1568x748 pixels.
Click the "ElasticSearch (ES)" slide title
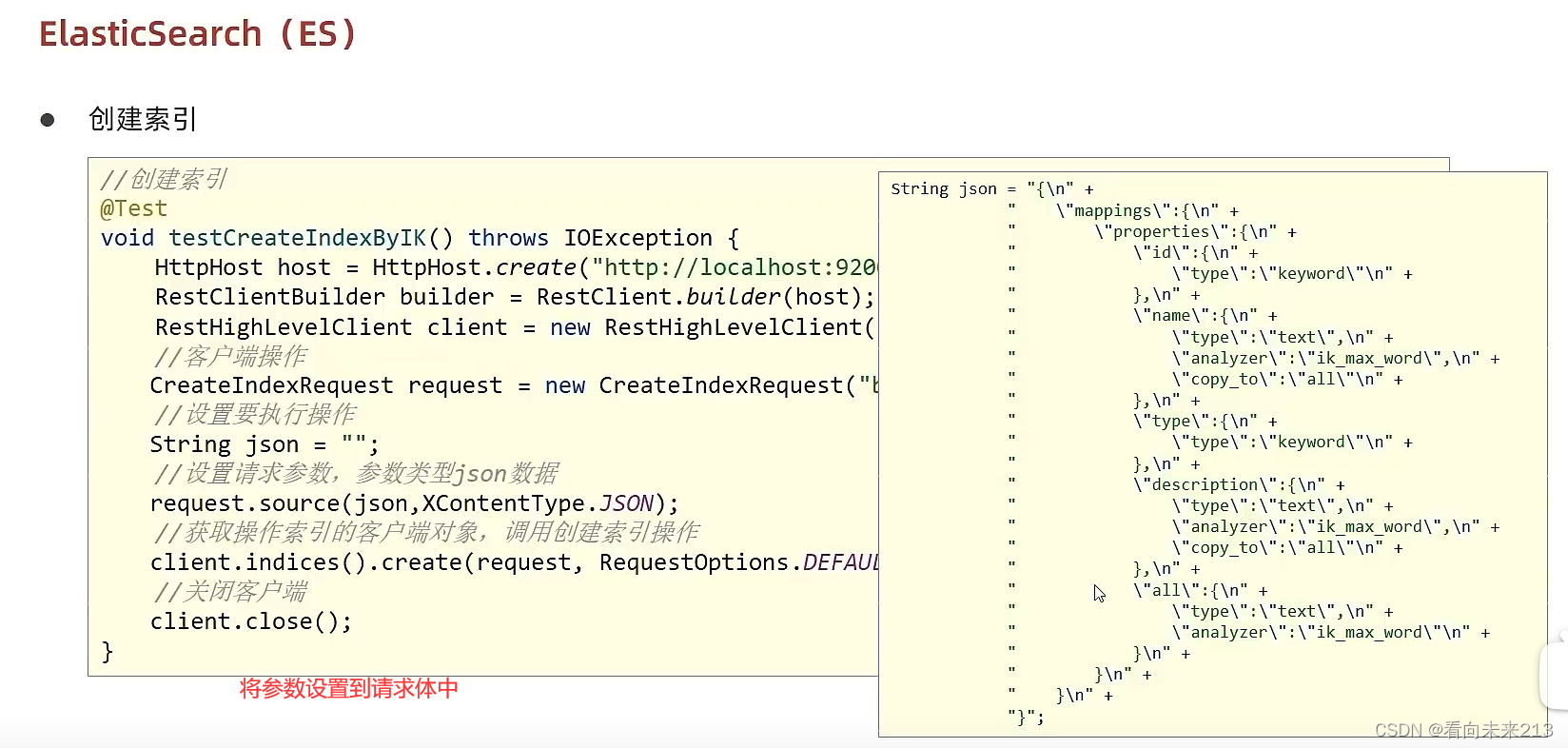click(197, 34)
